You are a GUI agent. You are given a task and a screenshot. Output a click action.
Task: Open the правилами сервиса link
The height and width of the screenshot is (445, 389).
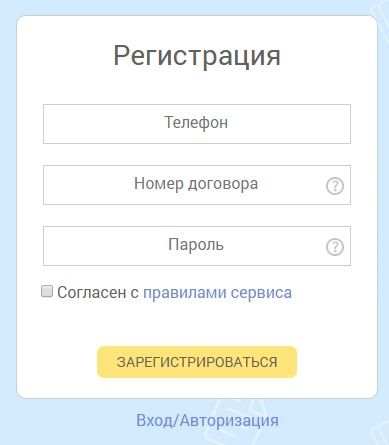(x=217, y=293)
